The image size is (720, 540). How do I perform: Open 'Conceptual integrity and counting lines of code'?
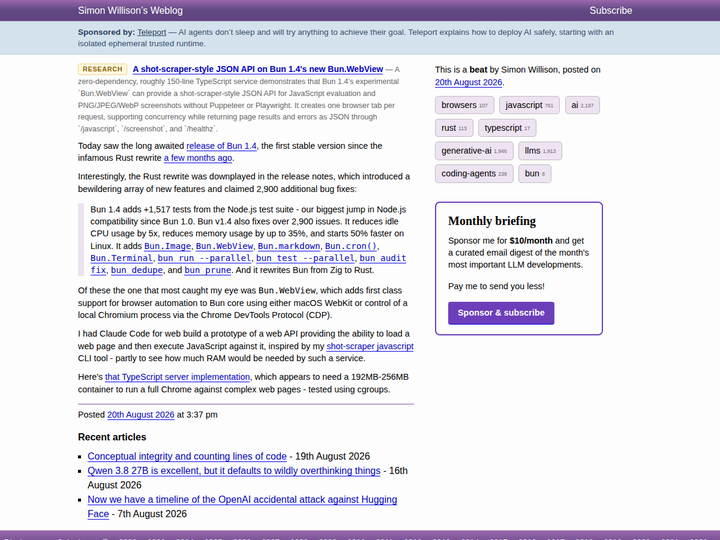click(187, 456)
